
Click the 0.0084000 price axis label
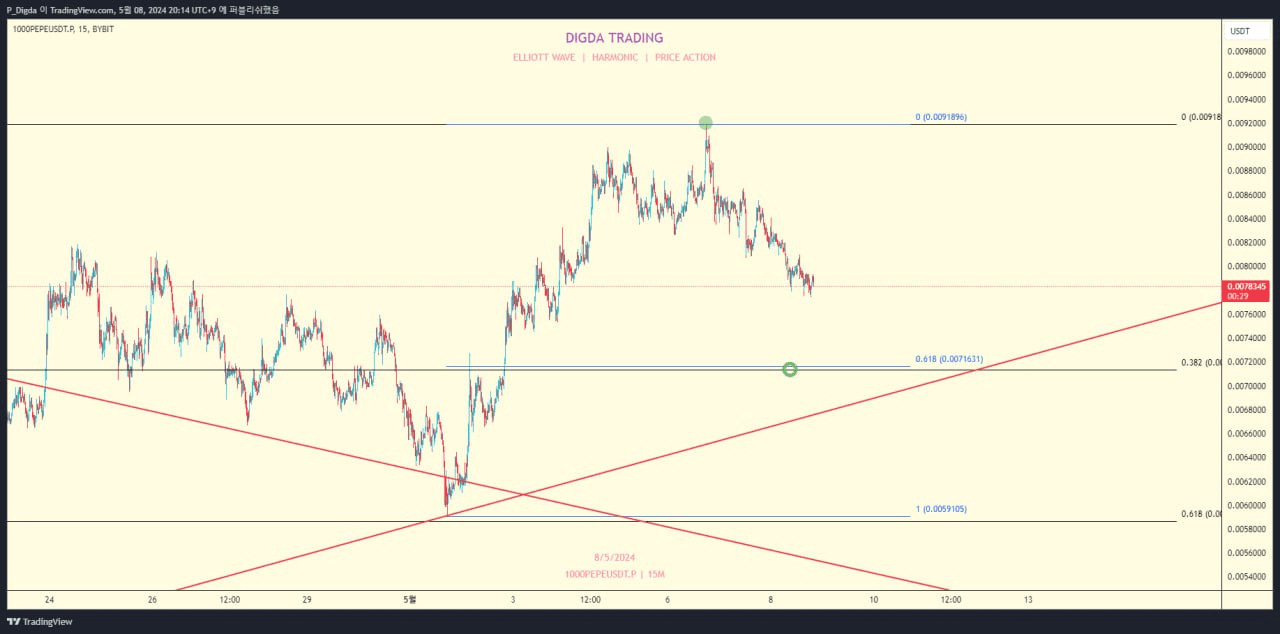[1248, 219]
